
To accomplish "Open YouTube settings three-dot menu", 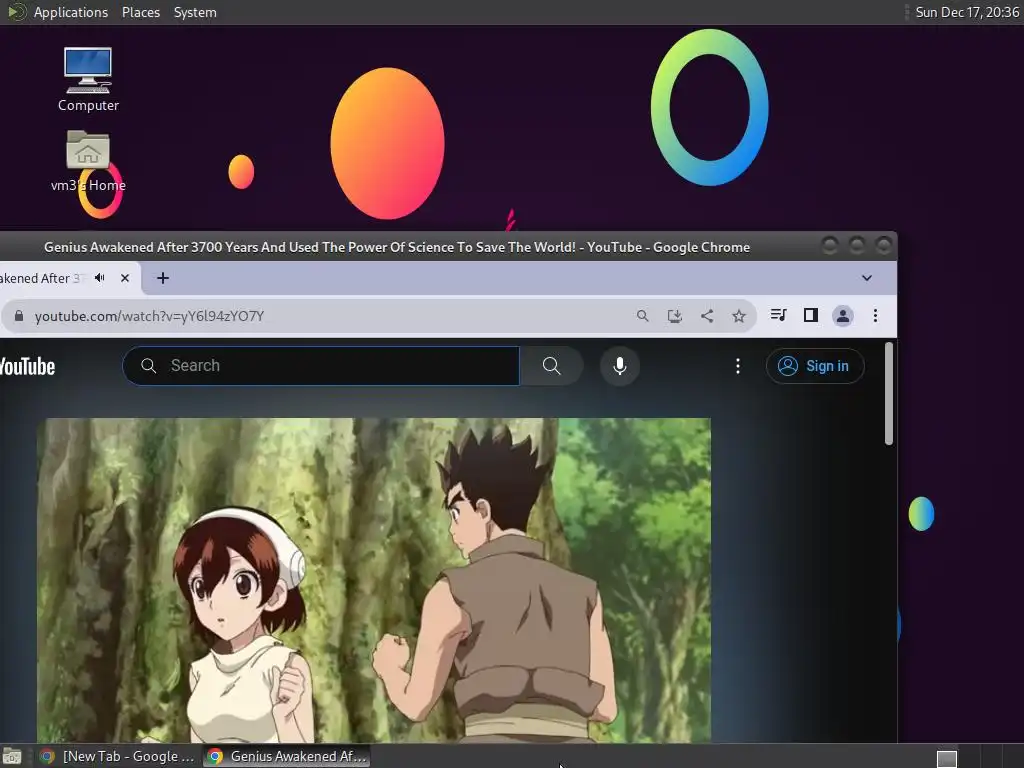I will (738, 366).
